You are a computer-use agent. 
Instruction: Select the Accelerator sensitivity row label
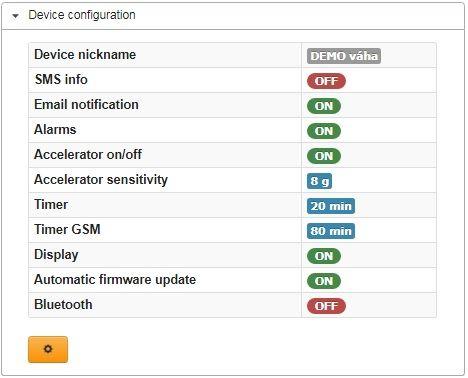point(101,180)
